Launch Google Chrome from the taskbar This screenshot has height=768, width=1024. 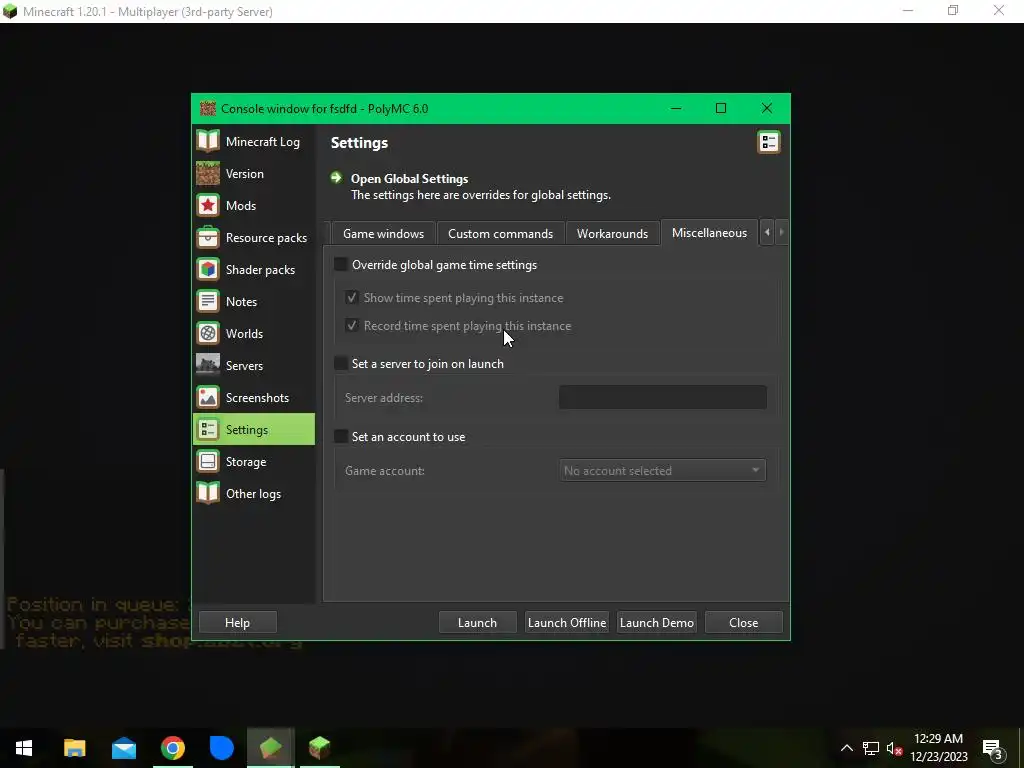click(172, 748)
